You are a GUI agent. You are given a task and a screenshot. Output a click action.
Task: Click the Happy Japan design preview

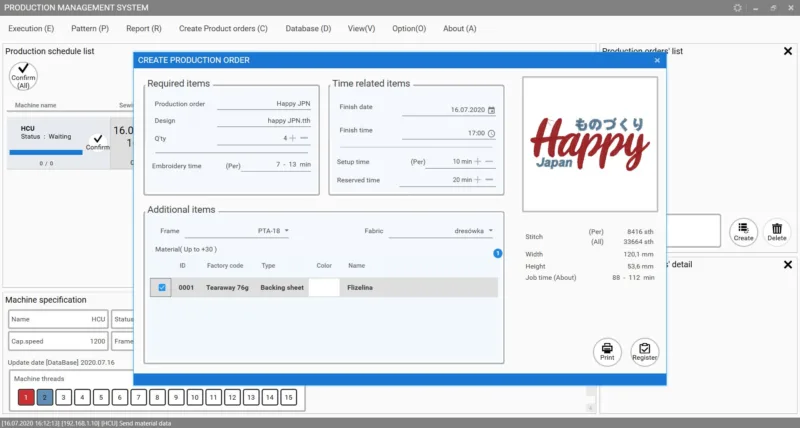pyautogui.click(x=590, y=144)
